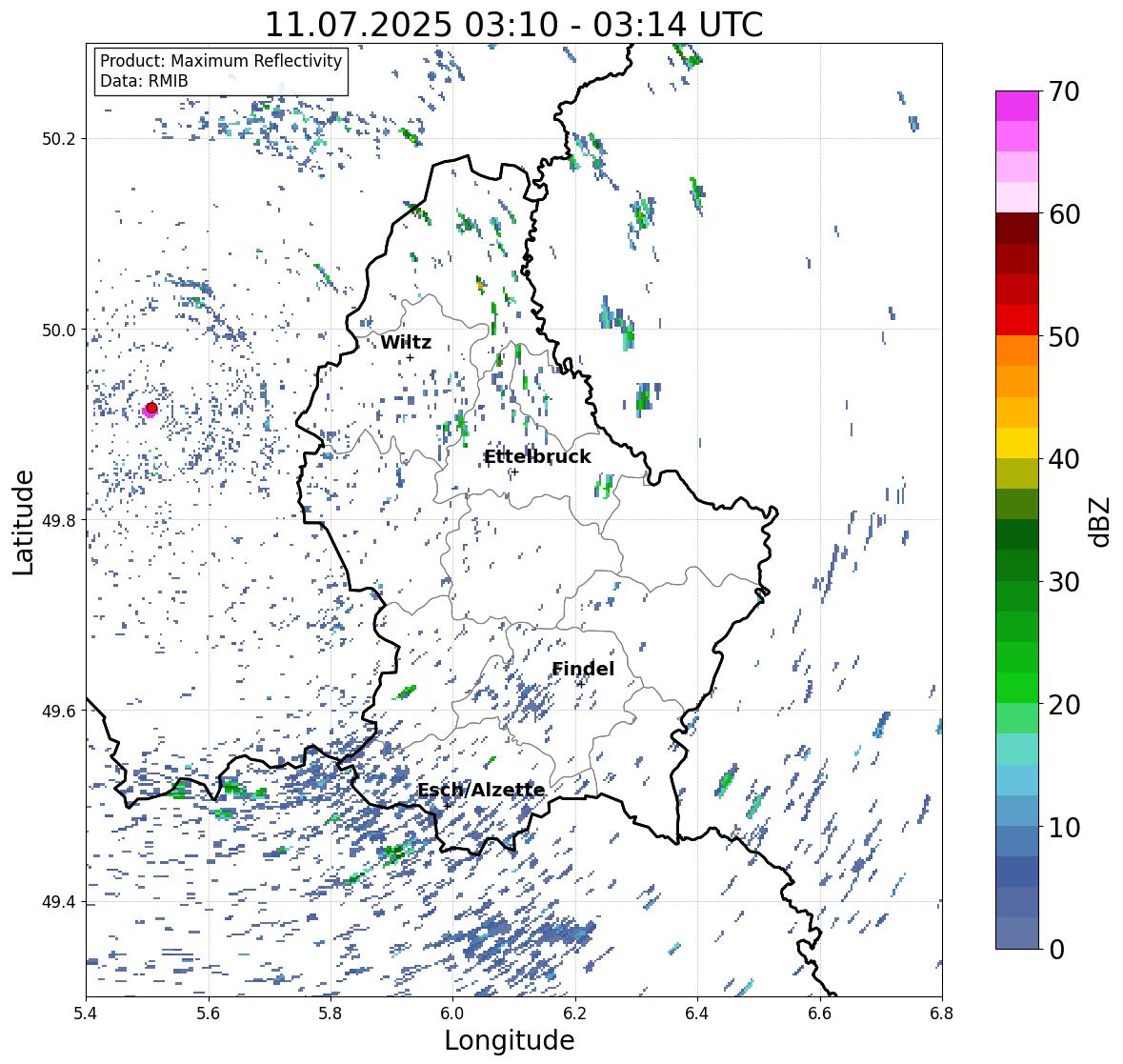Click the colorbar tick label 30
The image size is (1123, 1064).
[x=1064, y=582]
